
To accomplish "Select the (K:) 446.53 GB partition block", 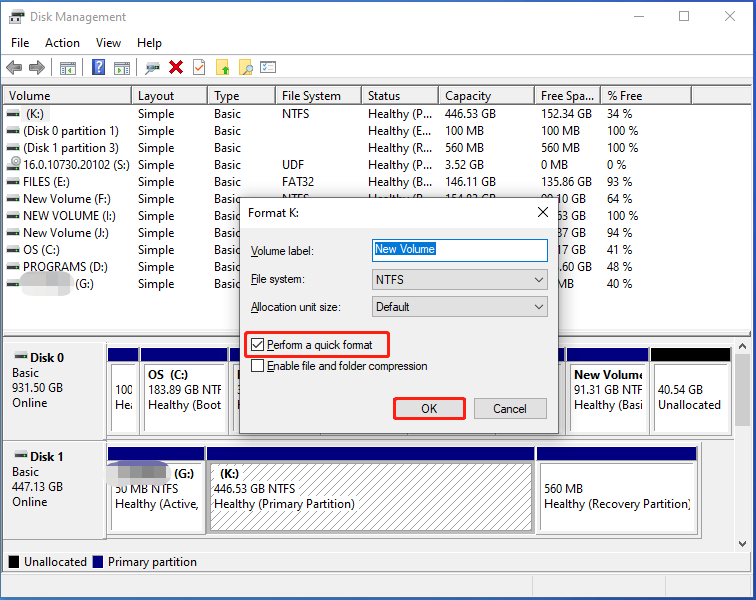I will pos(371,489).
